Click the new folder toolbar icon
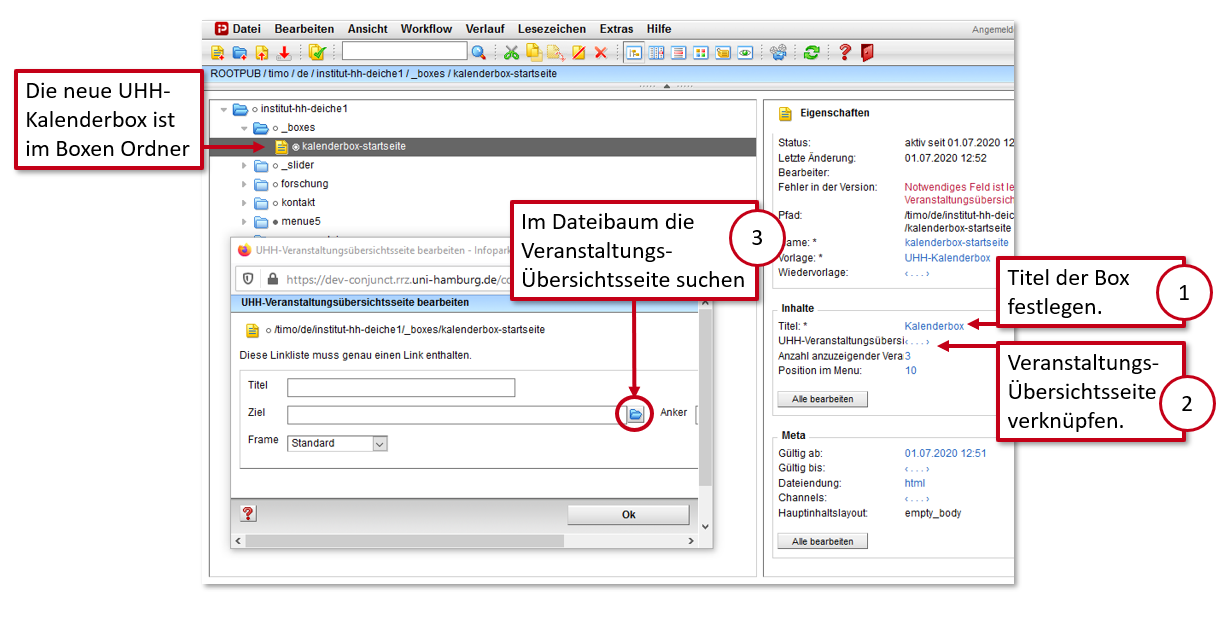 [239, 52]
